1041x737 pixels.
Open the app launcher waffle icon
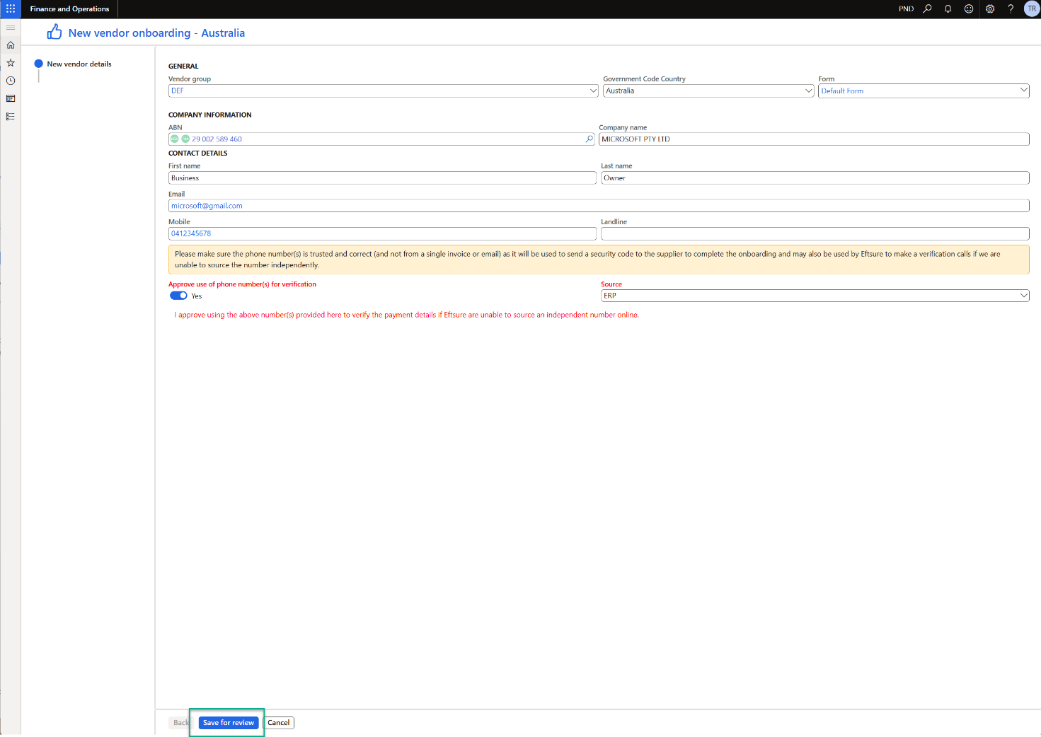pyautogui.click(x=10, y=9)
